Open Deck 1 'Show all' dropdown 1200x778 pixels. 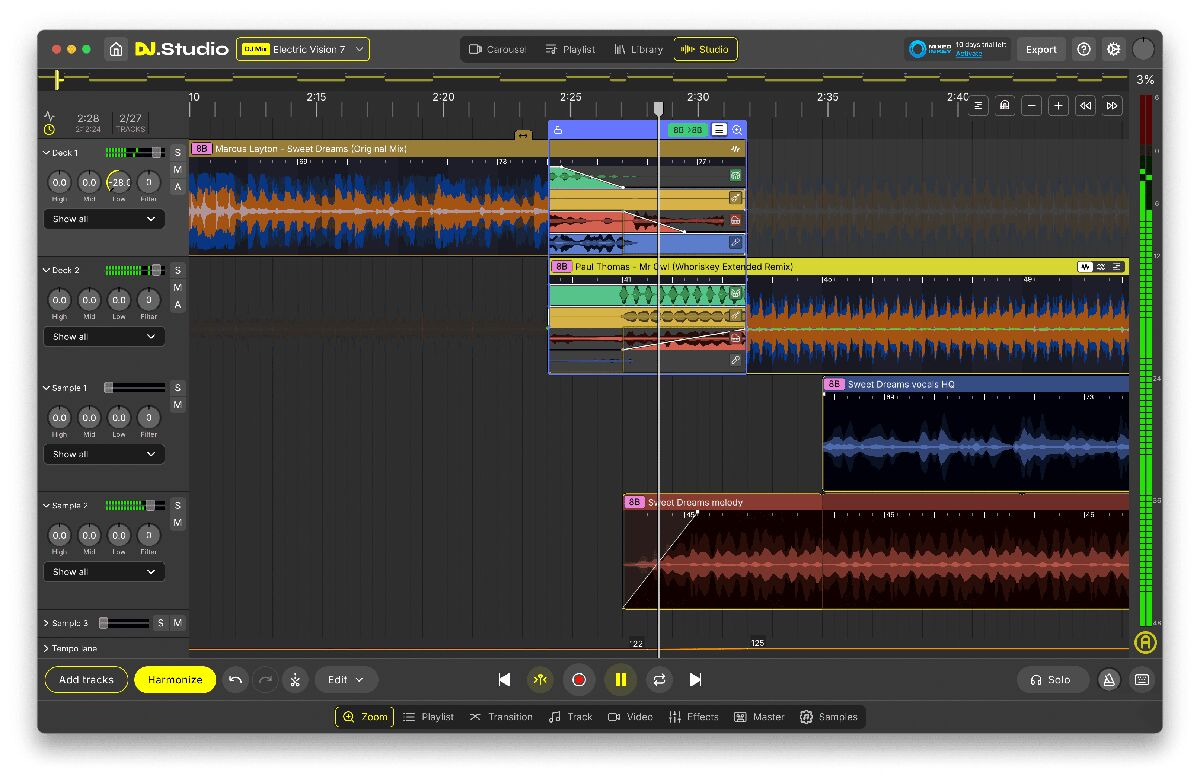coord(104,219)
